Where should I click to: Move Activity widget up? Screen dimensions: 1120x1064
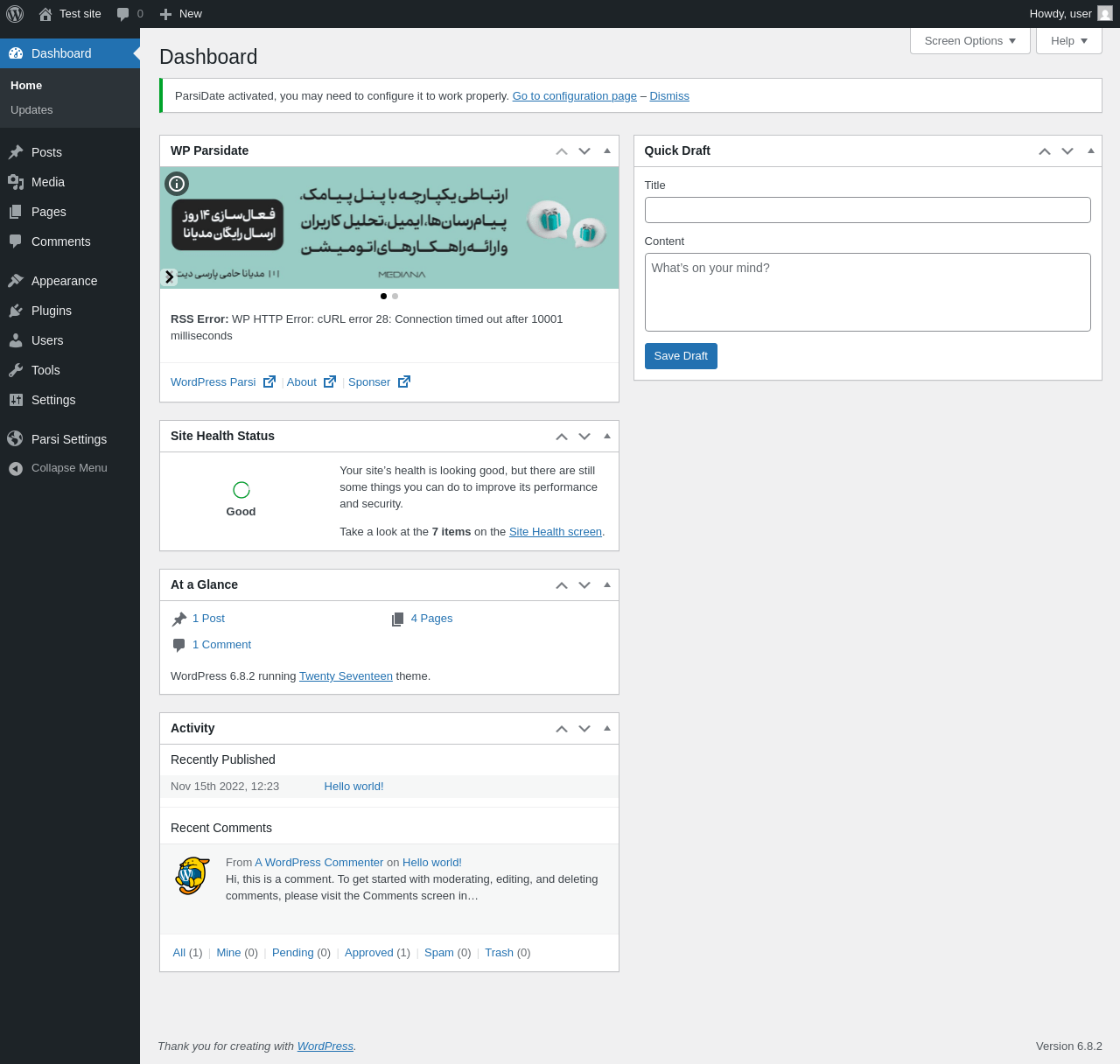(562, 729)
